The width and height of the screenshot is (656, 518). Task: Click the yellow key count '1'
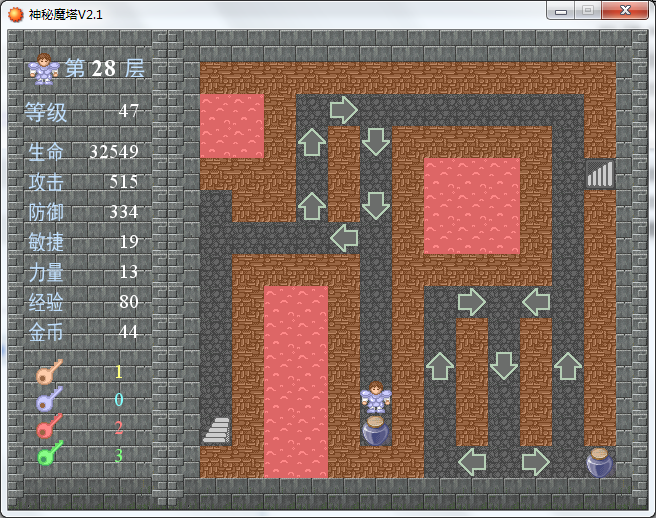tap(119, 372)
